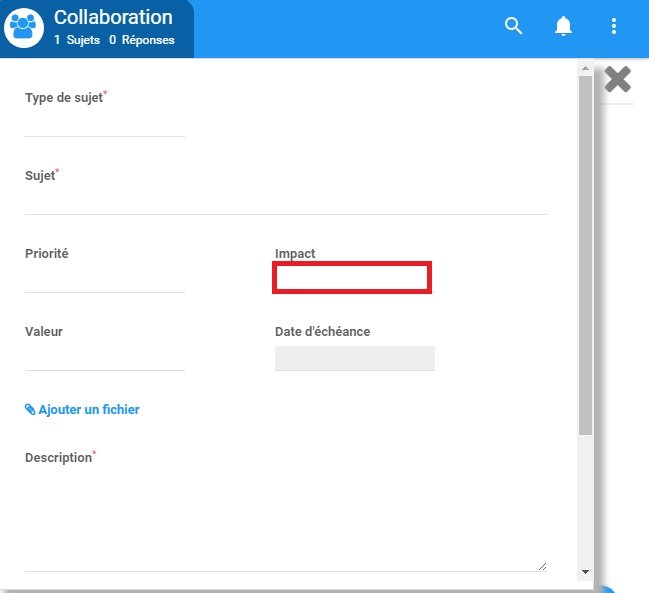This screenshot has height=593, width=649.
Task: Click the scrollbar down arrow
Action: click(x=585, y=571)
